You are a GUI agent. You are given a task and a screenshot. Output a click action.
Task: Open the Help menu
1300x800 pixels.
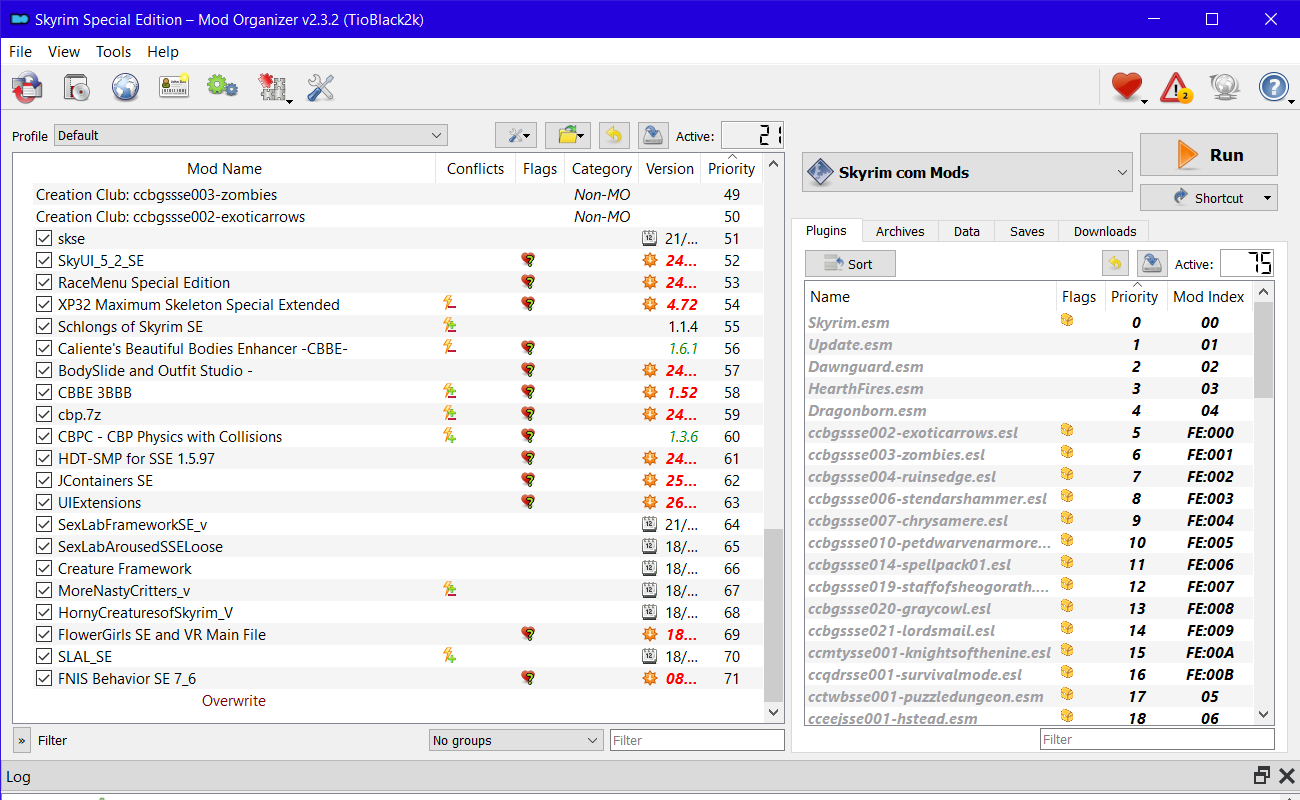tap(163, 52)
